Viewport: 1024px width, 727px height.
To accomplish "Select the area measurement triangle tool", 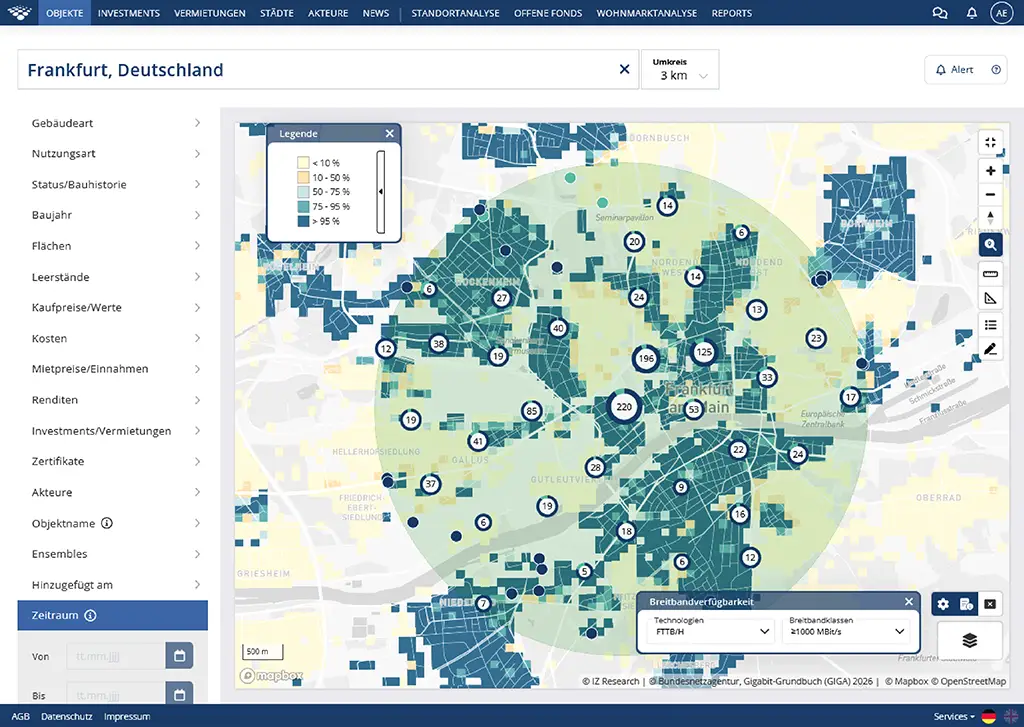I will (990, 299).
